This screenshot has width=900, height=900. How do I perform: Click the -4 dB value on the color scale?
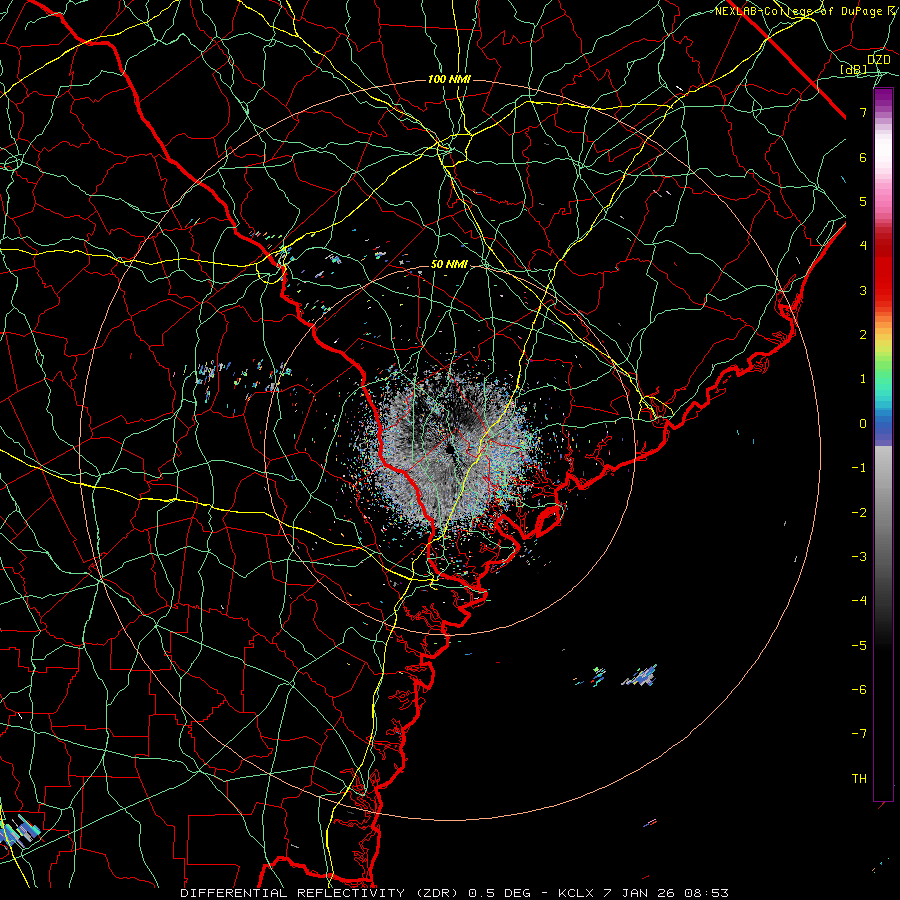859,601
